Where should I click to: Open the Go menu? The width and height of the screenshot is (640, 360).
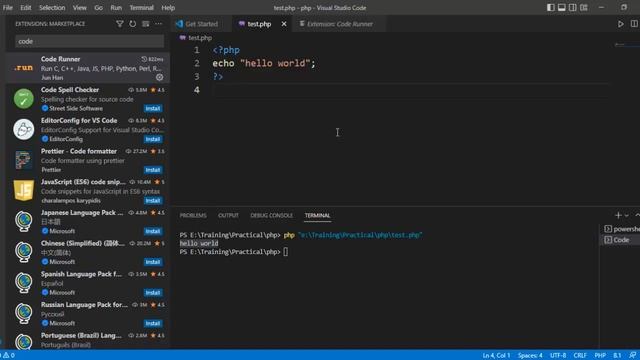pos(98,7)
